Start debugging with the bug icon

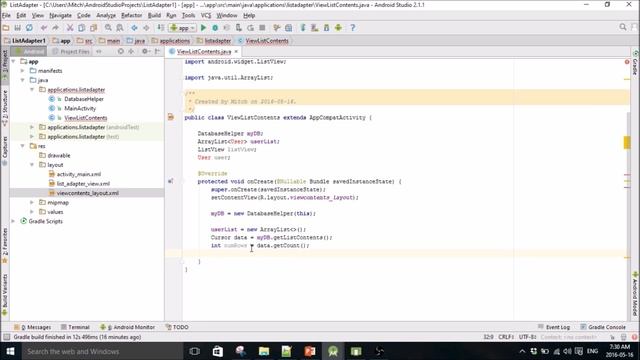tap(215, 28)
